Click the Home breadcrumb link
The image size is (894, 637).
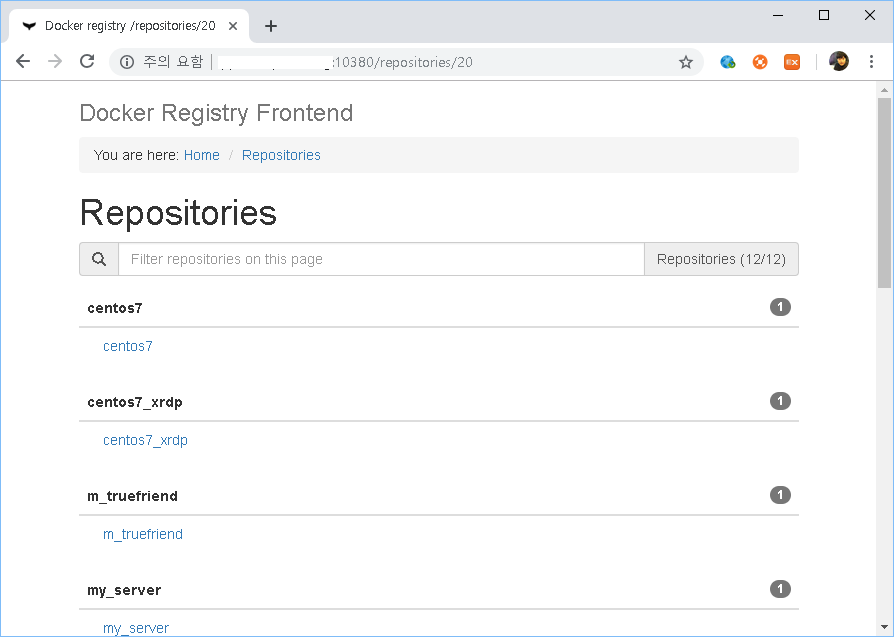tap(202, 155)
